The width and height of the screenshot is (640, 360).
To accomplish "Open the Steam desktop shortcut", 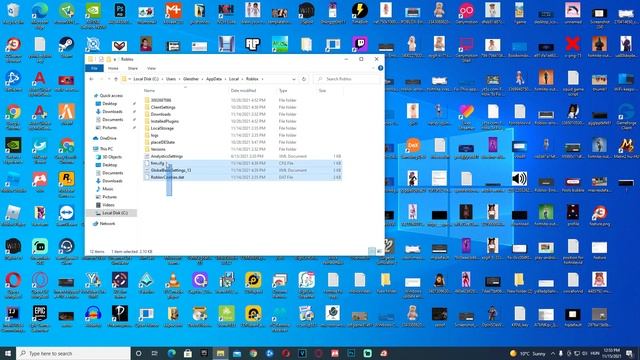I will pos(66,47).
